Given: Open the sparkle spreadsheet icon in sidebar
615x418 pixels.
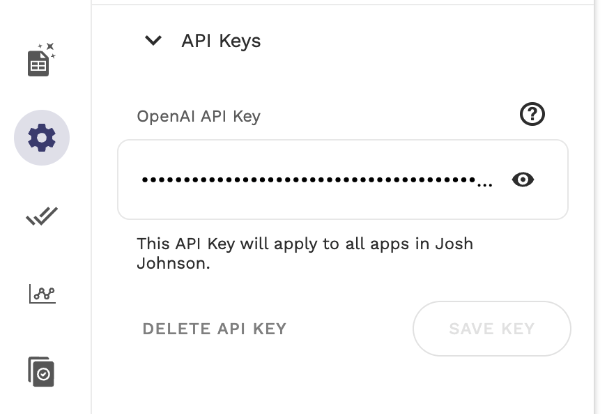Looking at the screenshot, I should 40,61.
